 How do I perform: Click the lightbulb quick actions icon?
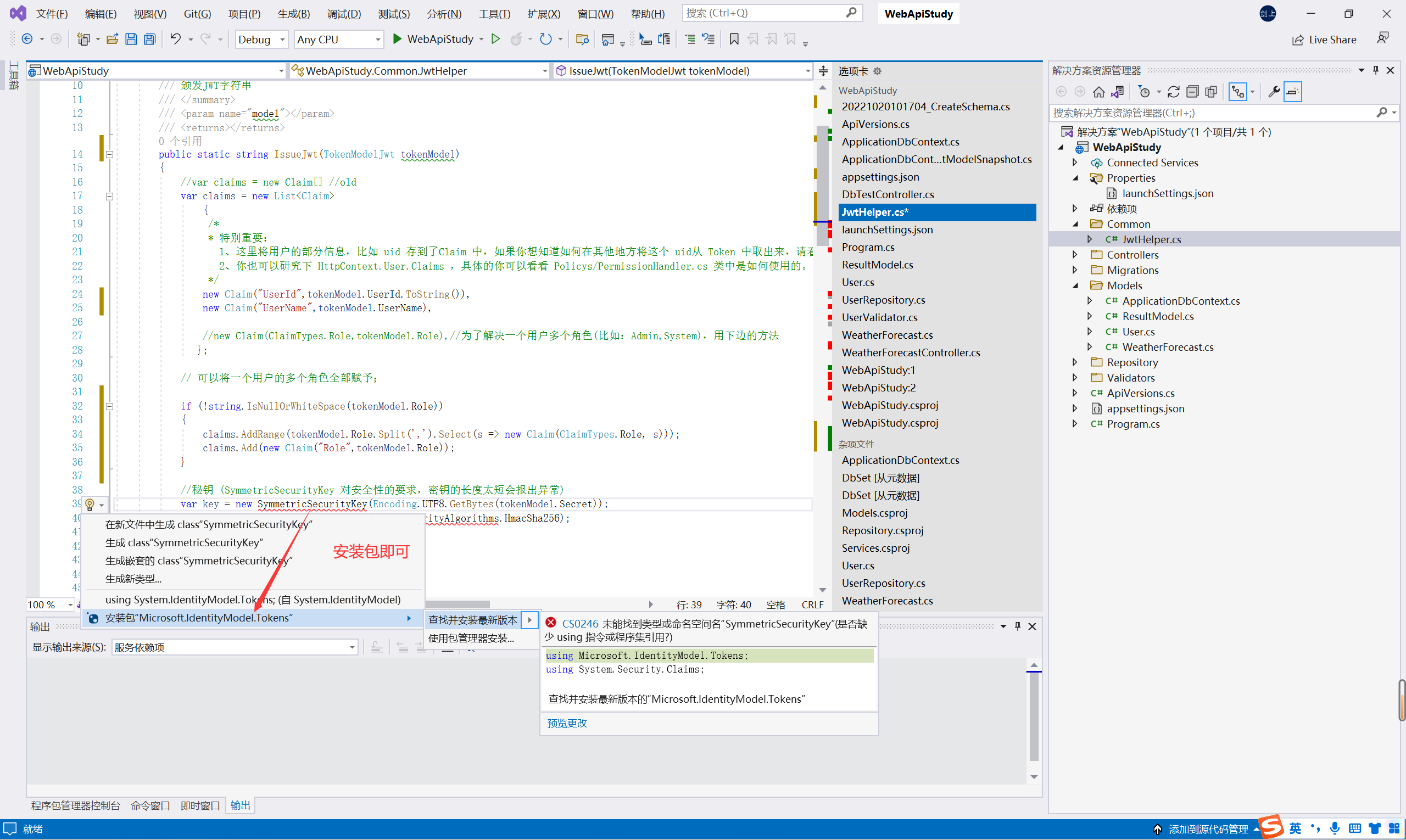pyautogui.click(x=90, y=504)
